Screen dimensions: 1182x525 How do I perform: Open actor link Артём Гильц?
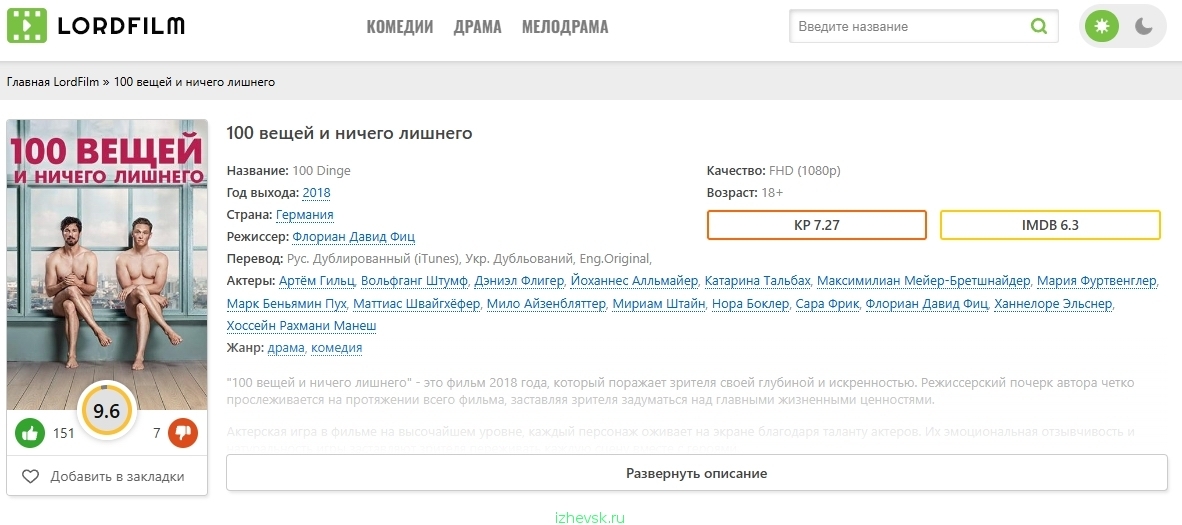(316, 281)
